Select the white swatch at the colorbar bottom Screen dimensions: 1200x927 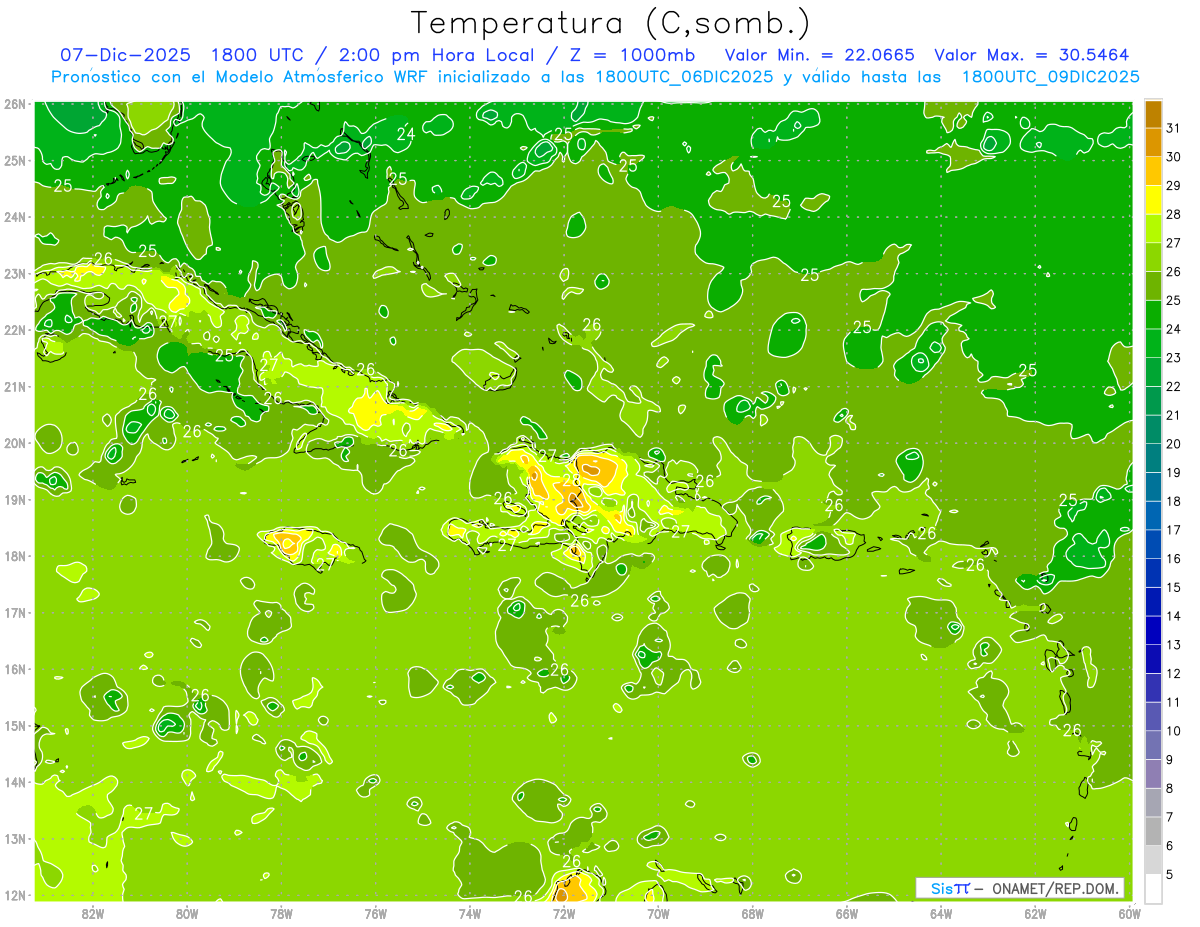[1153, 888]
